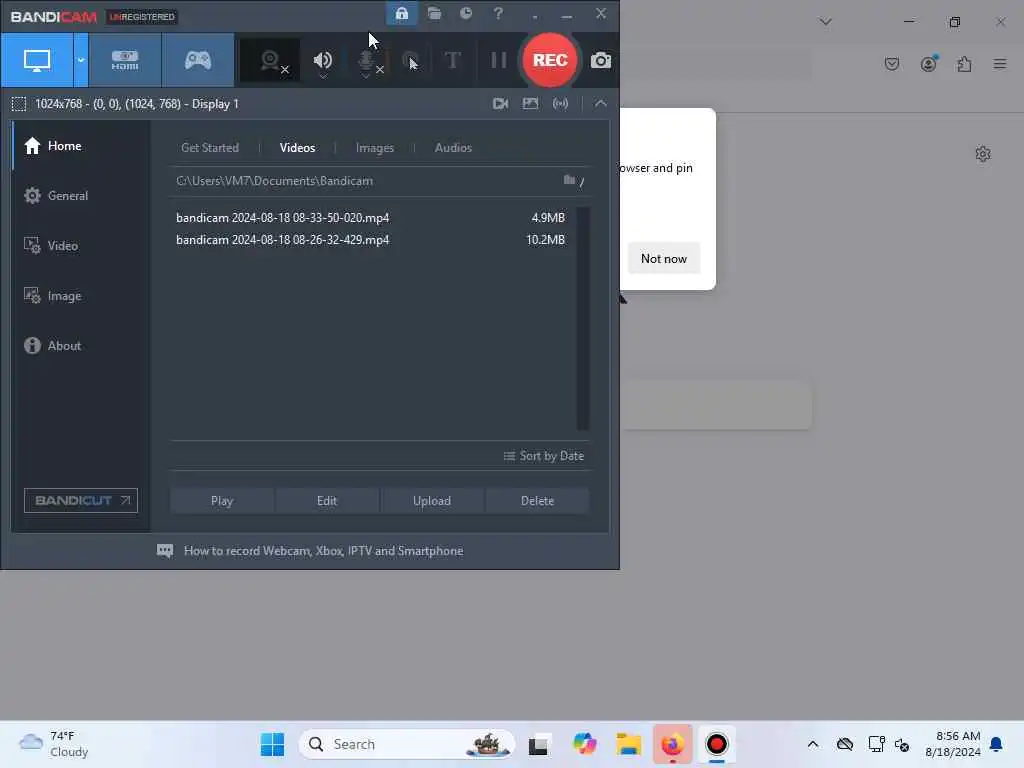The height and width of the screenshot is (768, 1024).
Task: Open Copilot on taskbar
Action: coord(584,744)
